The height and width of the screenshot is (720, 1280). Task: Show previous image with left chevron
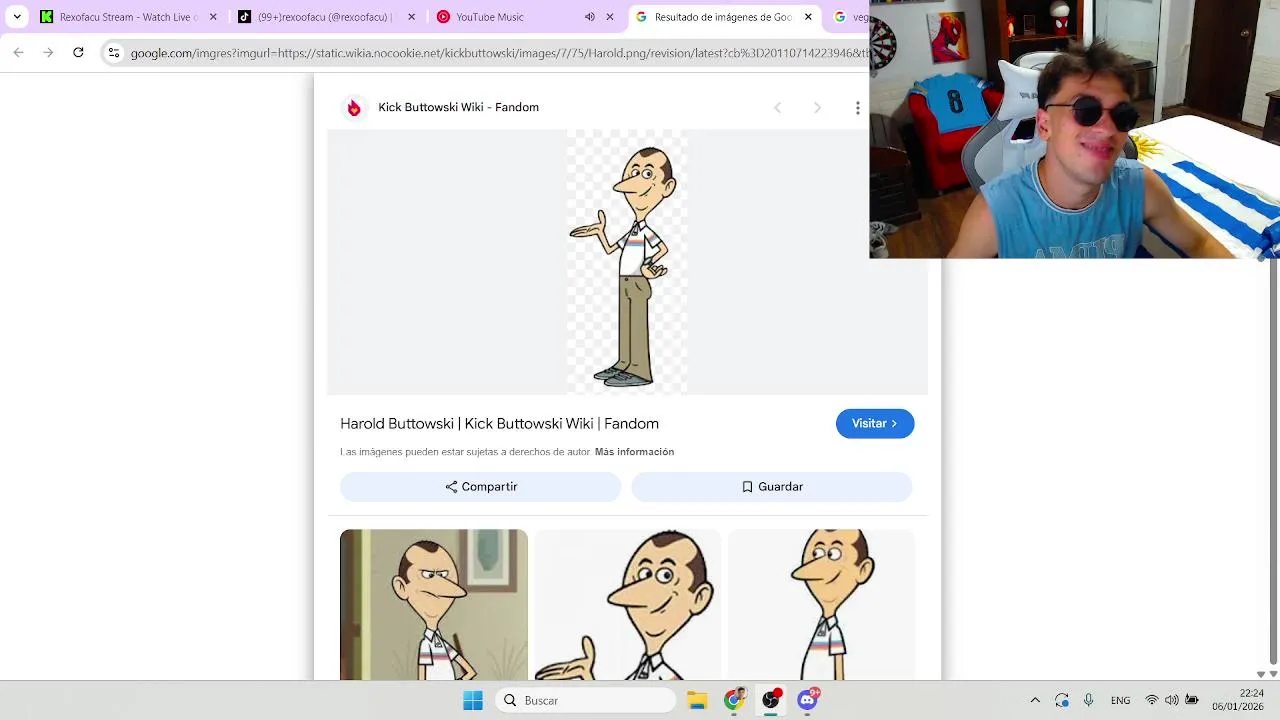click(x=777, y=108)
